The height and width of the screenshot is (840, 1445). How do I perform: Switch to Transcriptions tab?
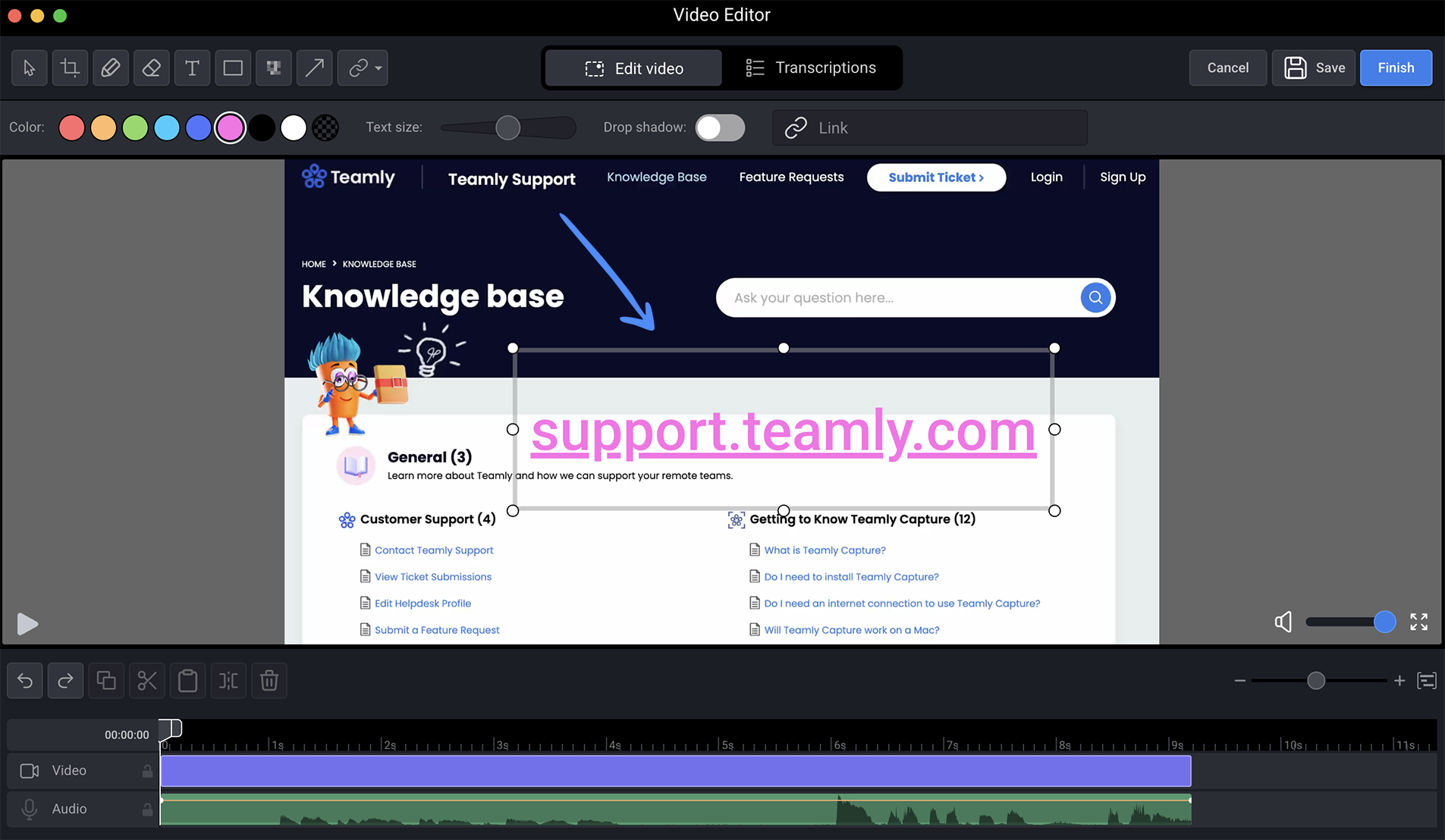click(x=810, y=68)
